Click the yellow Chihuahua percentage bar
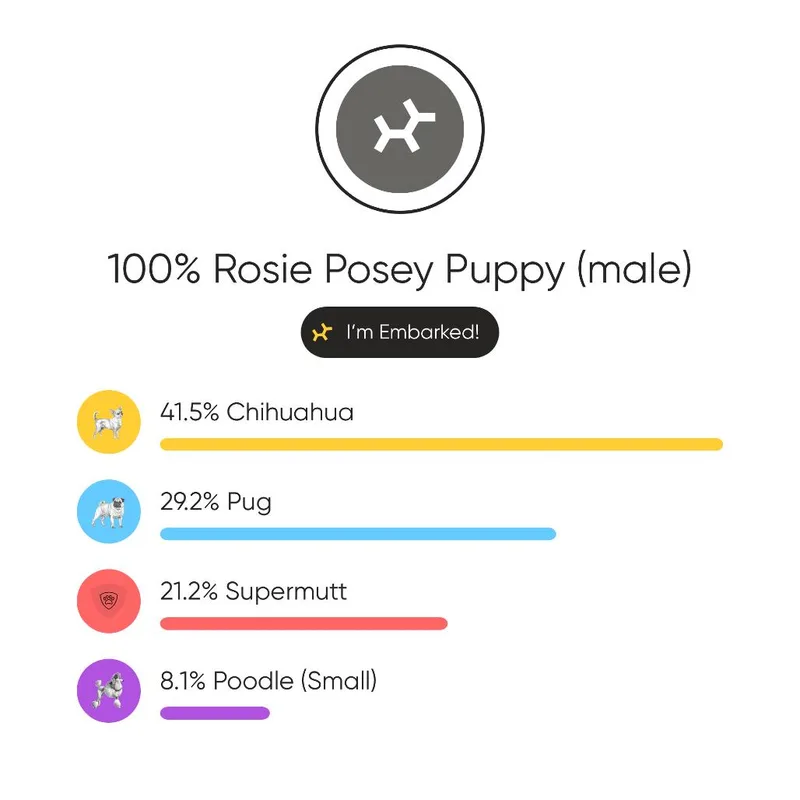Image resolution: width=800 pixels, height=800 pixels. pos(441,444)
